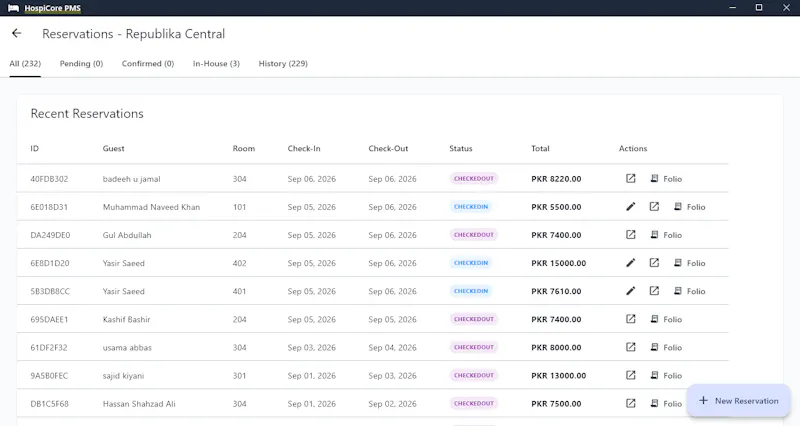
Task: Close the HospiCore PMS window
Action: point(786,8)
